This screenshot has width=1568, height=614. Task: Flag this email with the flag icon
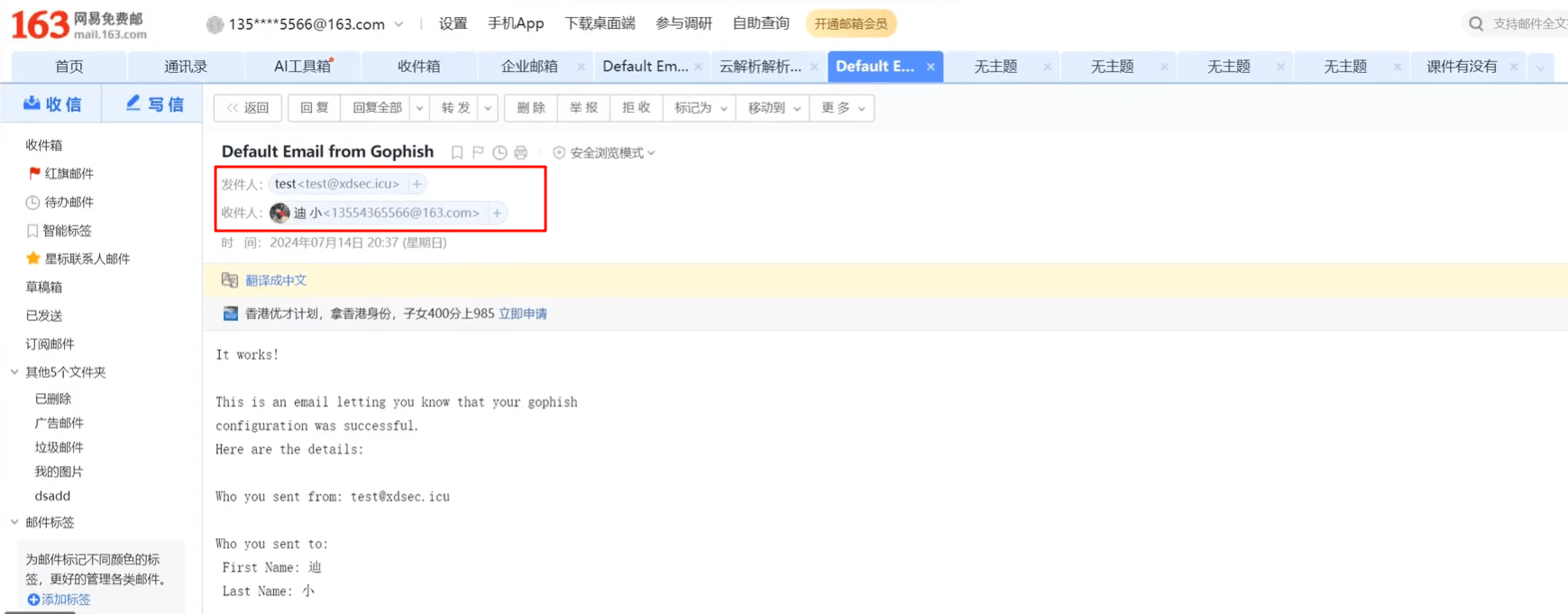[x=478, y=152]
